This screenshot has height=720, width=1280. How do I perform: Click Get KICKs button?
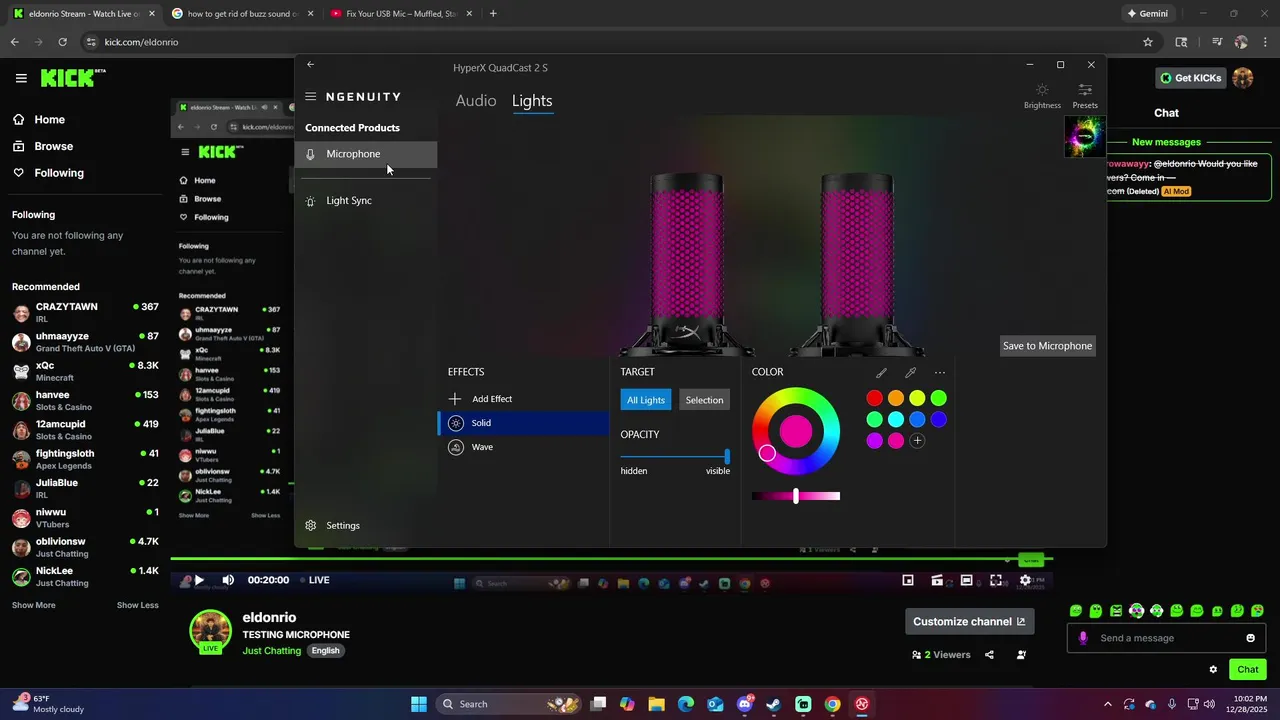point(1190,78)
